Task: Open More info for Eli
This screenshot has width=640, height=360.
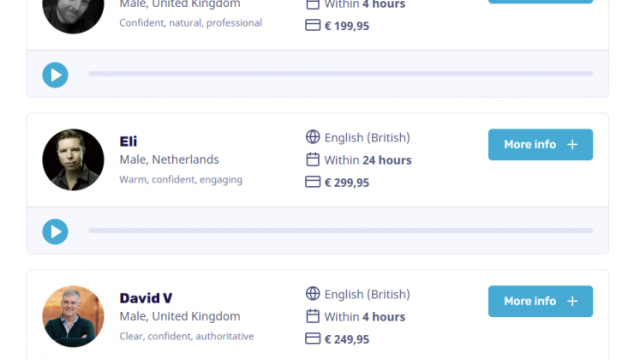Action: pos(540,144)
